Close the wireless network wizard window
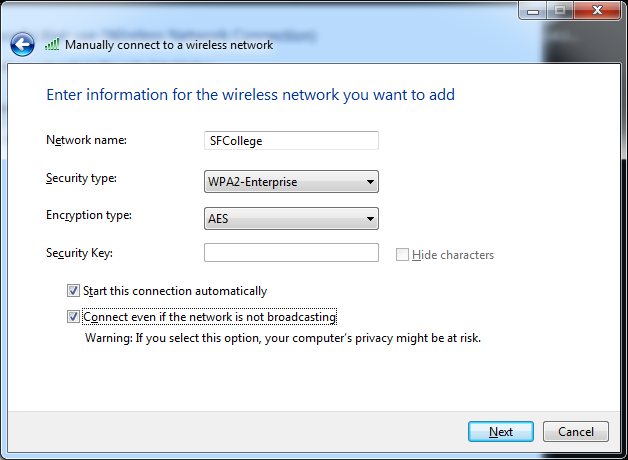628x460 pixels. [x=597, y=11]
